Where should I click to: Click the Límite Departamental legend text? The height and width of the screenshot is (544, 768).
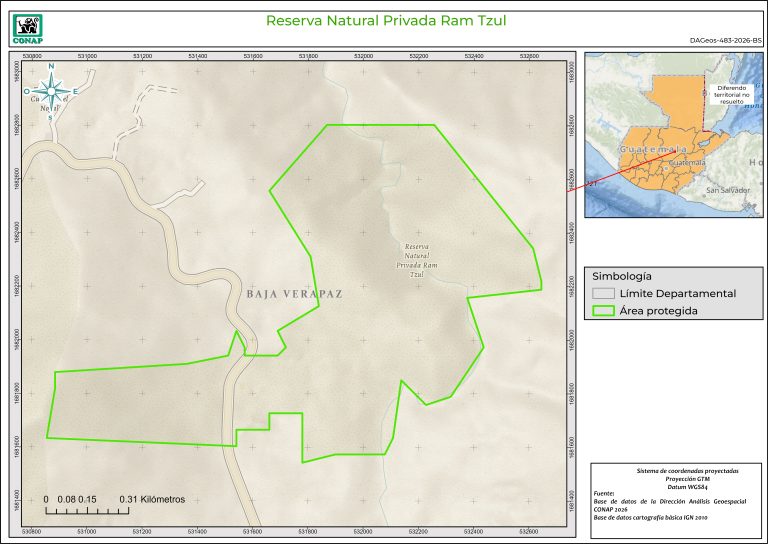point(677,293)
